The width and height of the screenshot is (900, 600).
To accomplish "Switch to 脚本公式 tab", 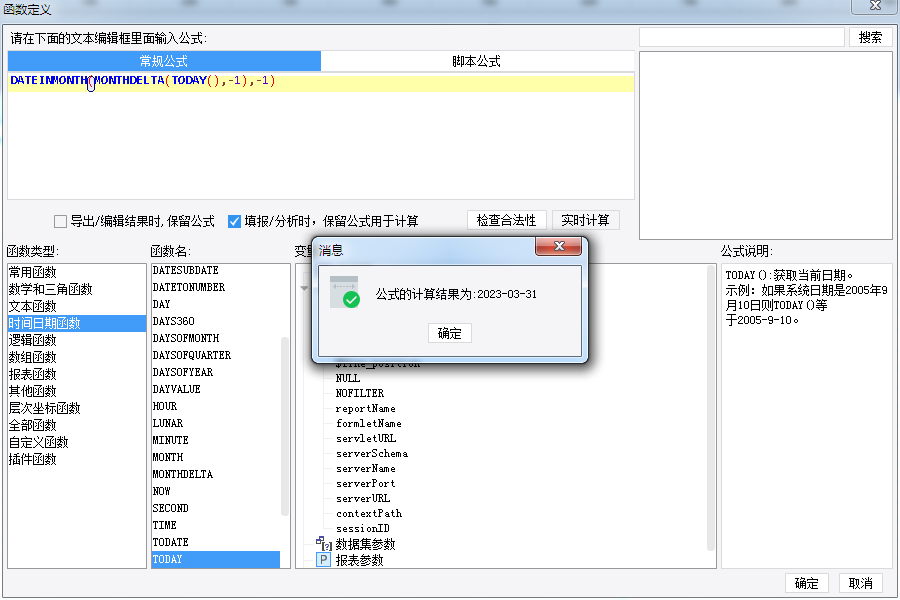I will pos(476,61).
